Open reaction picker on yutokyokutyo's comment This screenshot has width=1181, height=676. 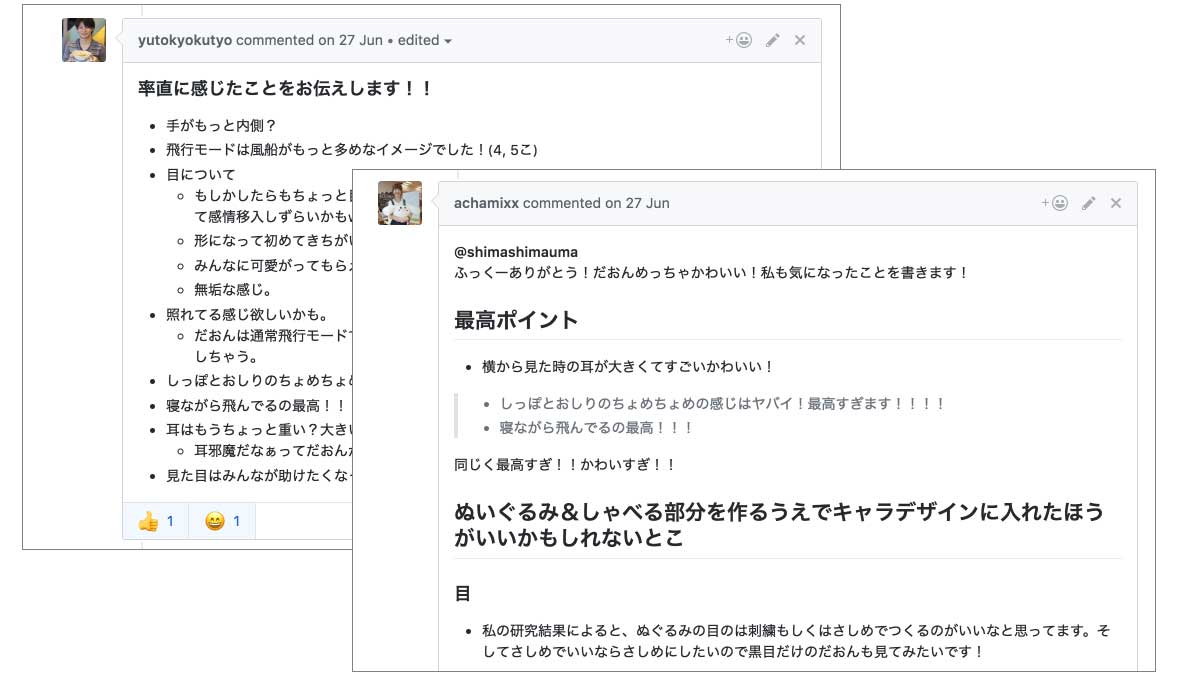[x=739, y=41]
